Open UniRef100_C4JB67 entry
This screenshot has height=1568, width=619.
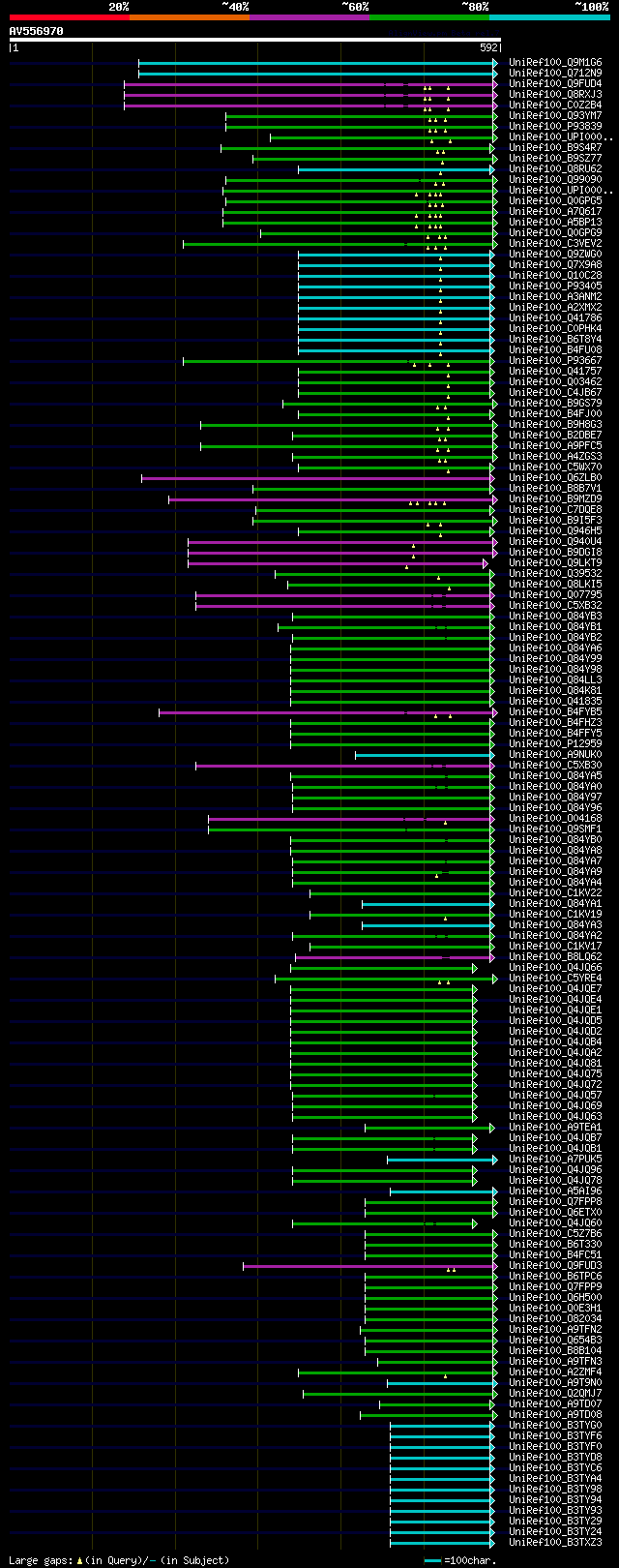[555, 393]
